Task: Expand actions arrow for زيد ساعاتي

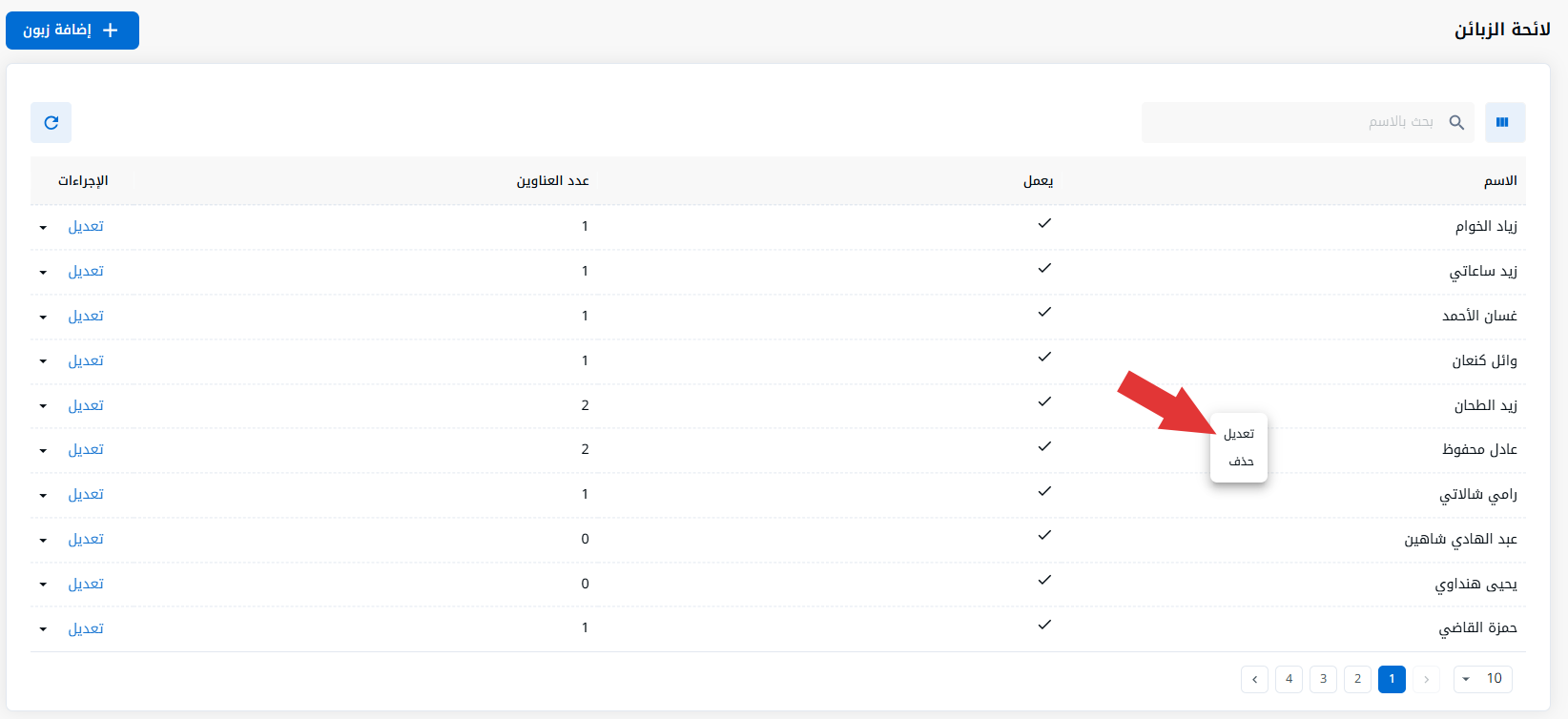Action: (43, 273)
